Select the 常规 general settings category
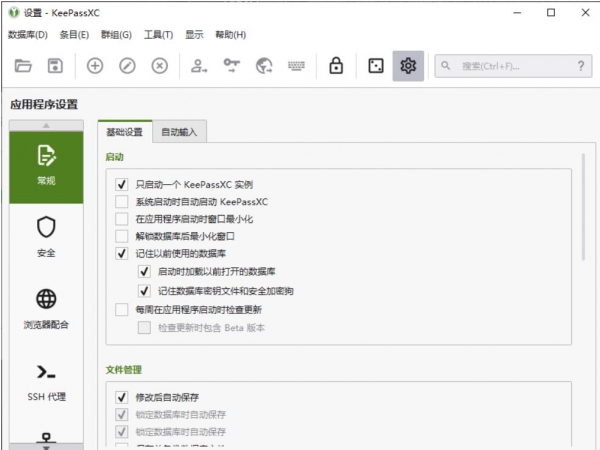This screenshot has height=450, width=600. (x=46, y=167)
